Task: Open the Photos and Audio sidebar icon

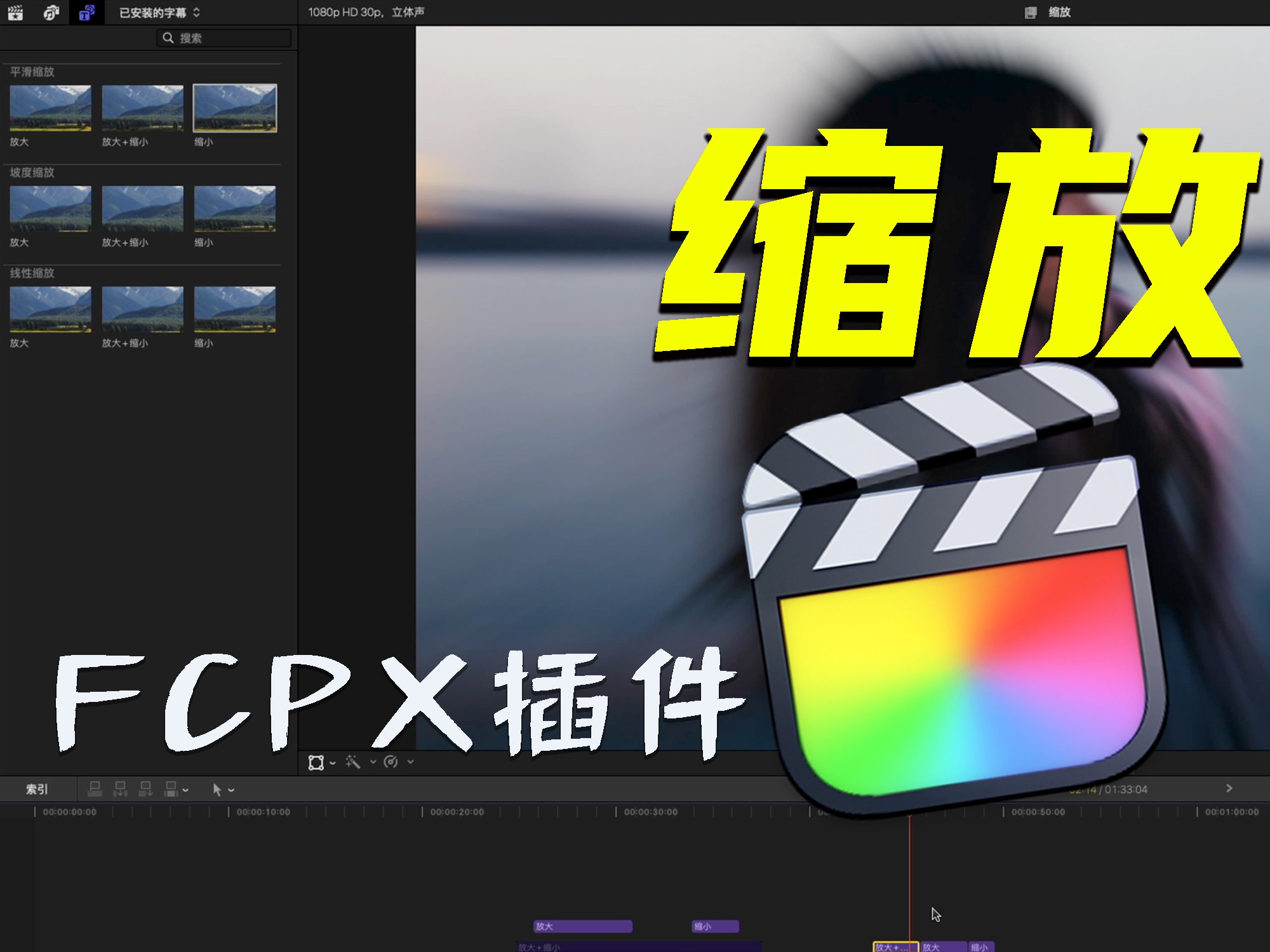Action: pyautogui.click(x=51, y=13)
